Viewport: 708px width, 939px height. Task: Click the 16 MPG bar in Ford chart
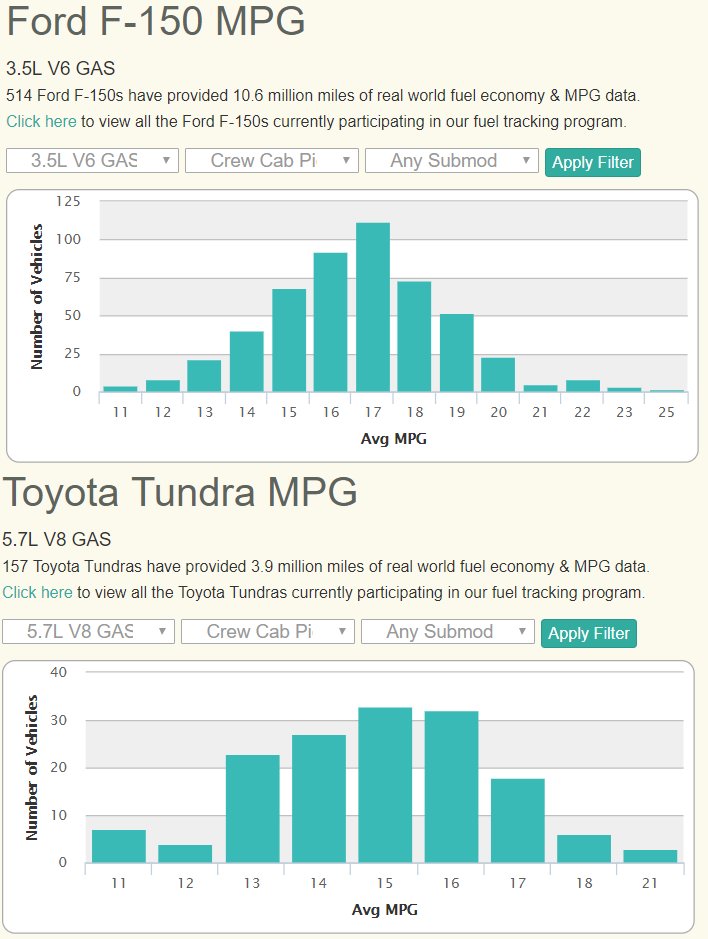331,322
